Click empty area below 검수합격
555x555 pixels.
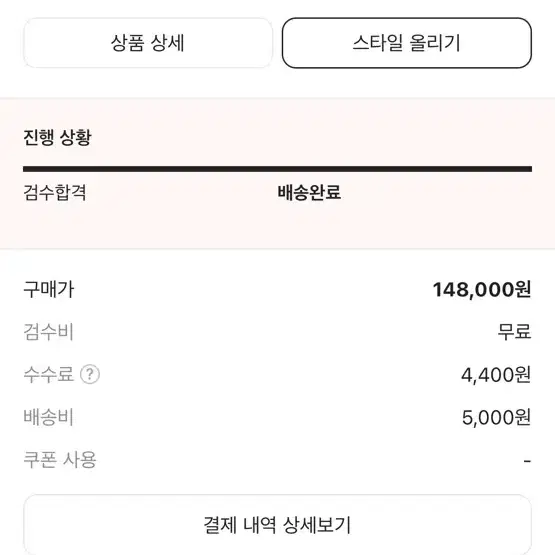pos(55,225)
